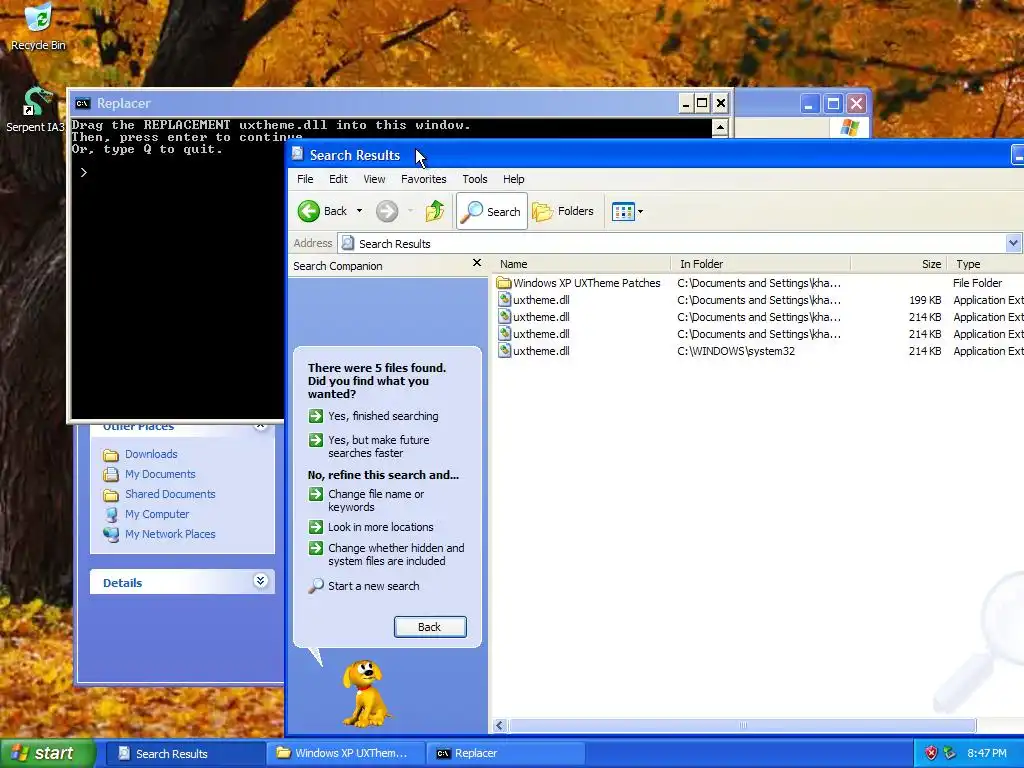Viewport: 1024px width, 768px height.
Task: Click the disabled Forward arrow icon
Action: pos(387,211)
